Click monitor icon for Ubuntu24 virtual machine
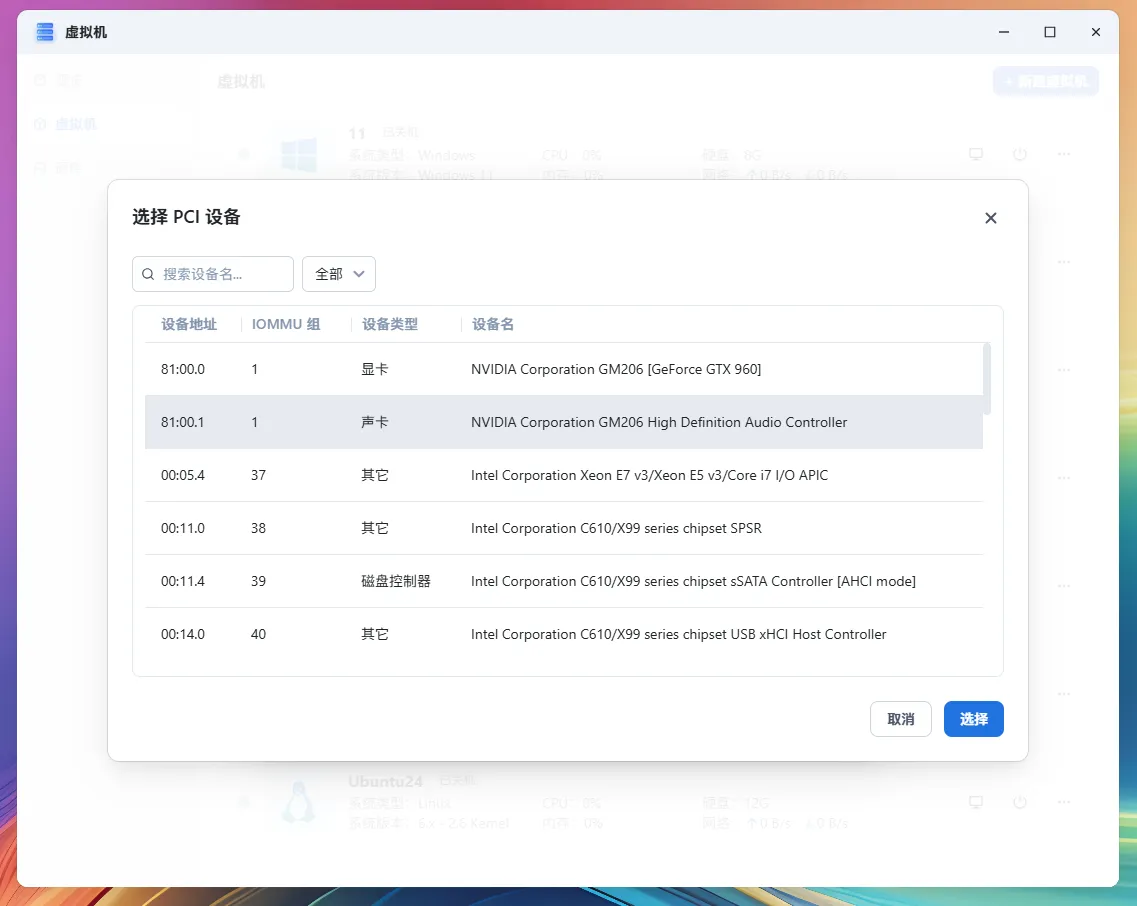 976,802
